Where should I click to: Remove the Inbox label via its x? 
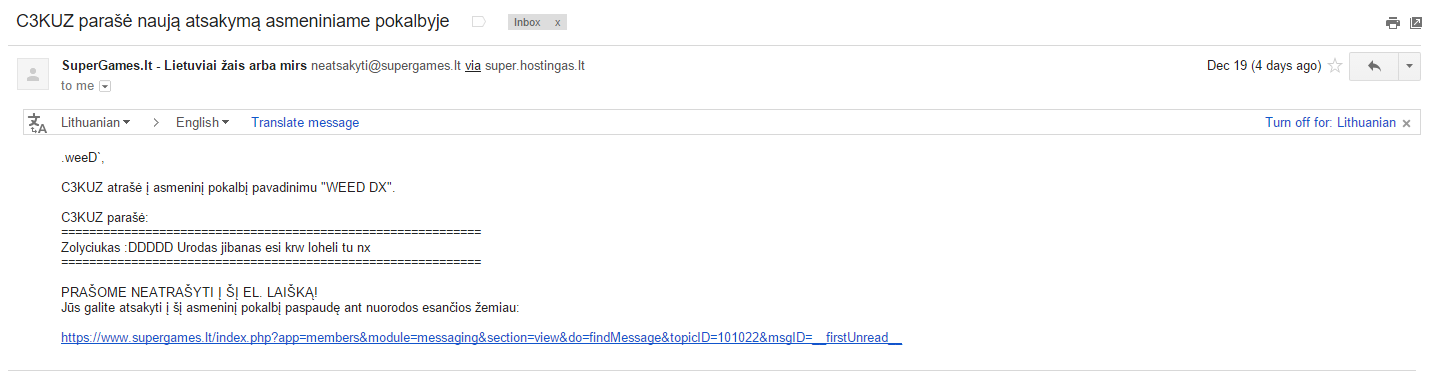(557, 22)
